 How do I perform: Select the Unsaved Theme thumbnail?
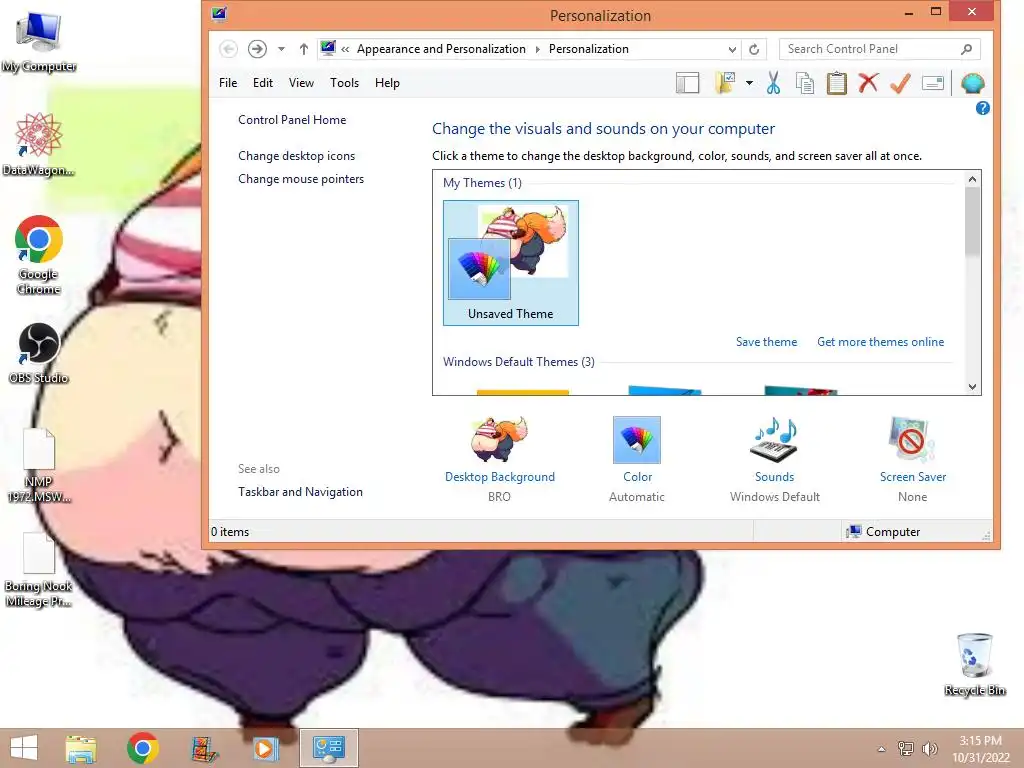coord(511,263)
